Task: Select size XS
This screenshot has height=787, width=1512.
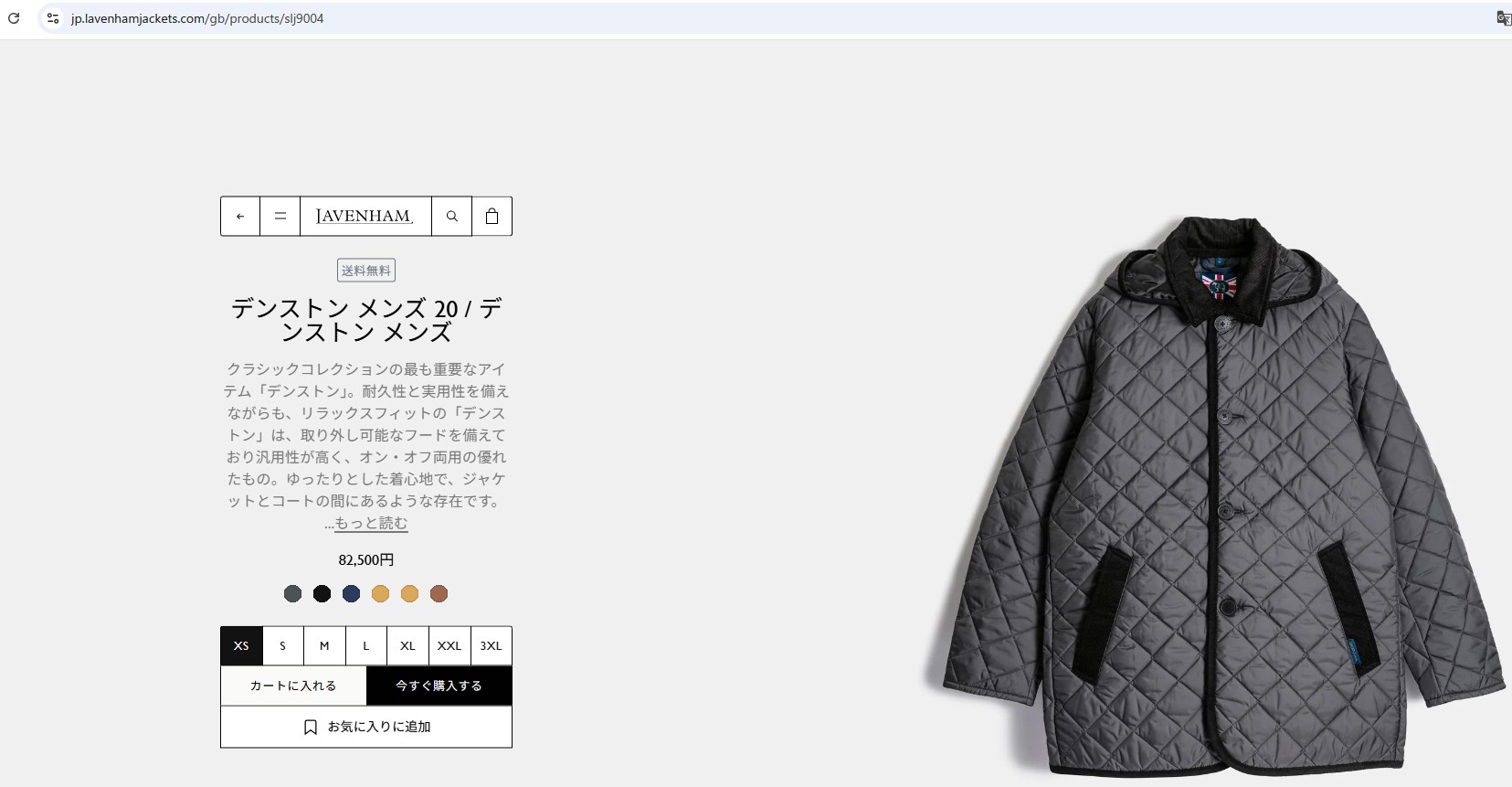Action: [241, 646]
